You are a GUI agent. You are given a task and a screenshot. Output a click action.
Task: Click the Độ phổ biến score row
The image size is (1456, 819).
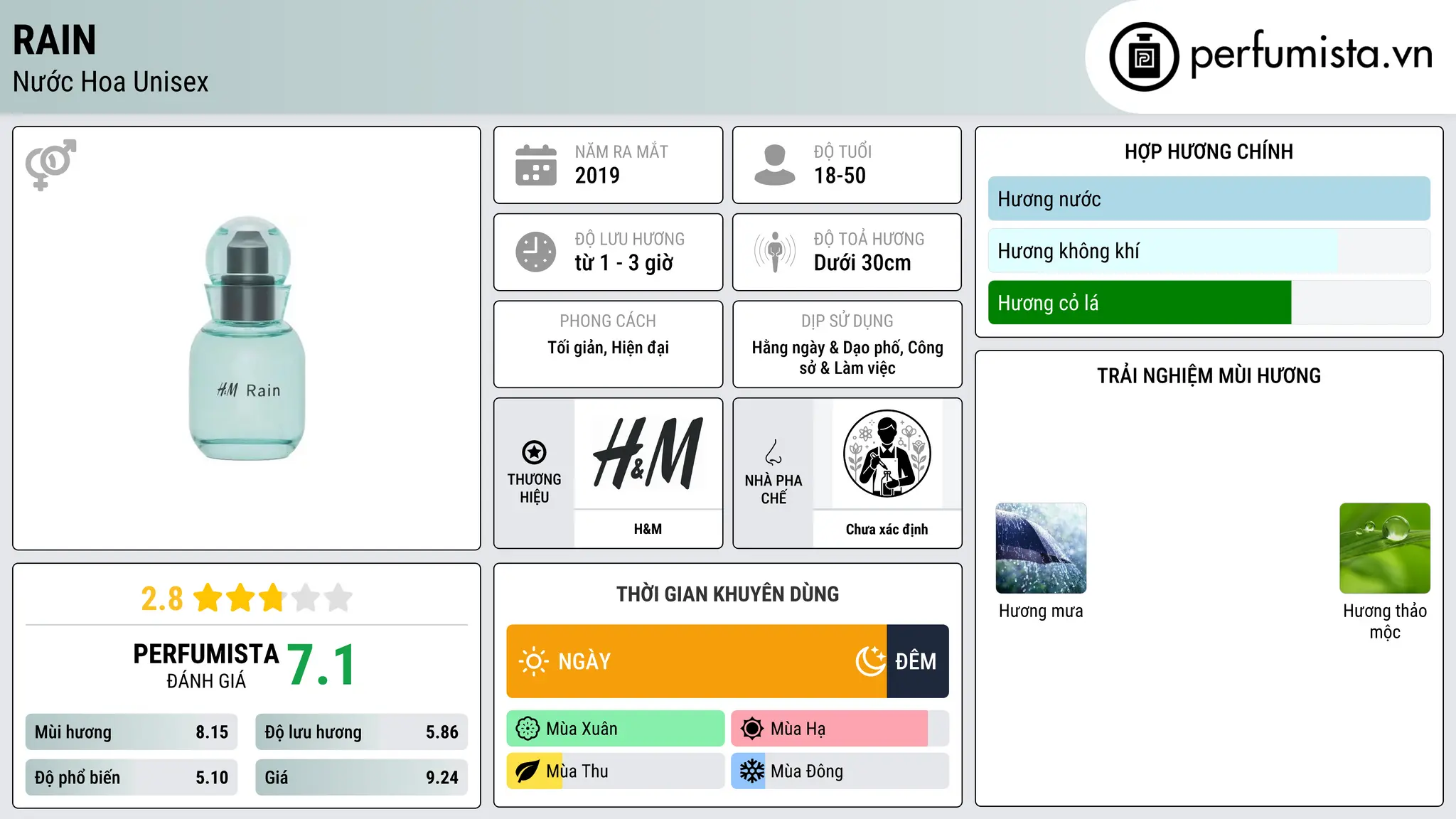coord(132,777)
